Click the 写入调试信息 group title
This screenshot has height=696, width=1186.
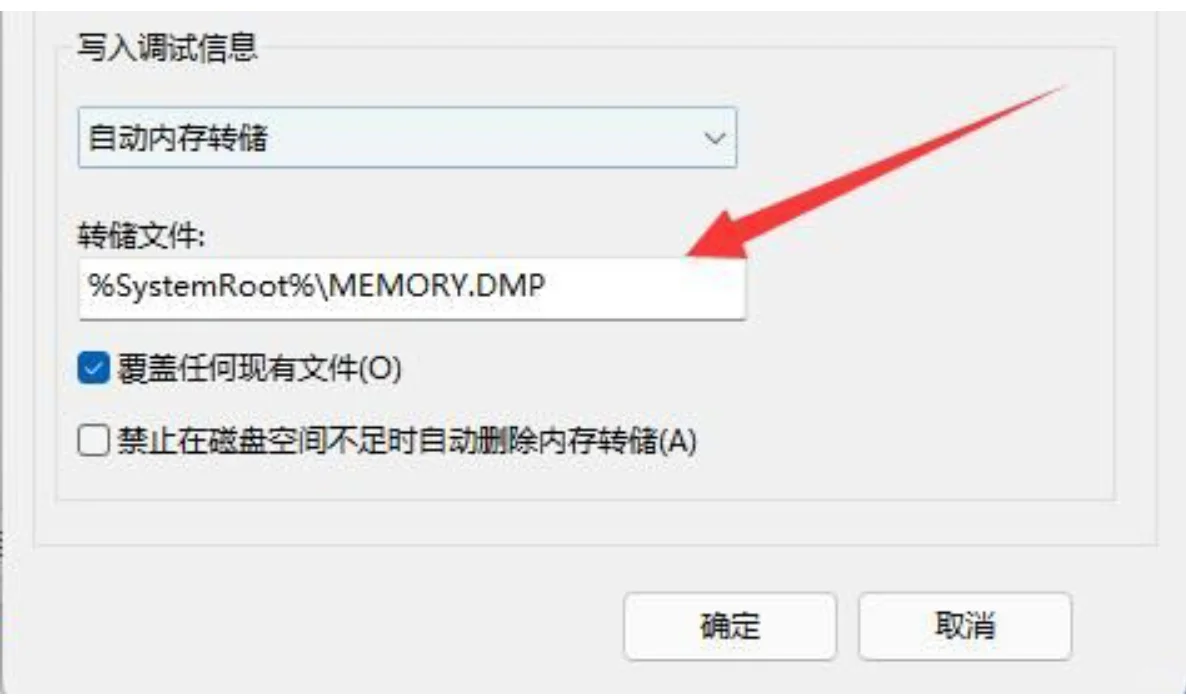coord(167,48)
